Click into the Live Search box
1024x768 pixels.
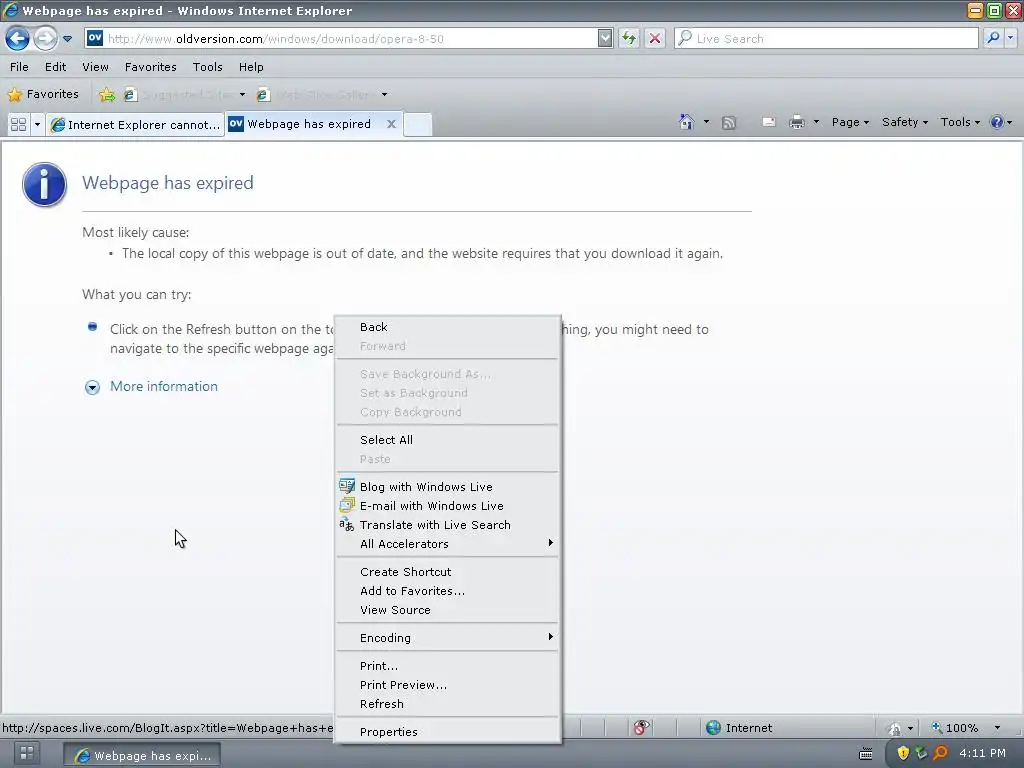pos(826,39)
